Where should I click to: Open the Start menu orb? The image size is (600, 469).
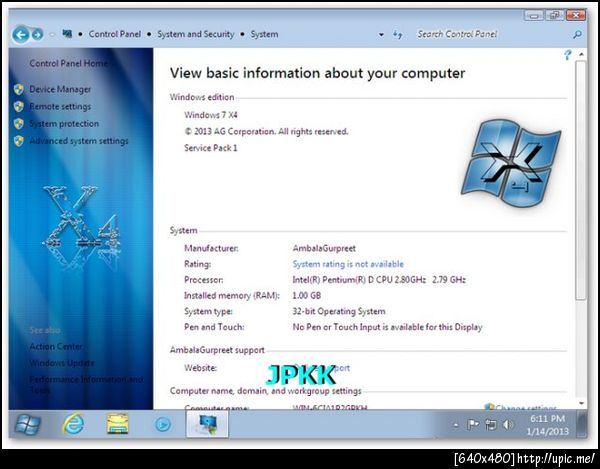click(x=28, y=425)
